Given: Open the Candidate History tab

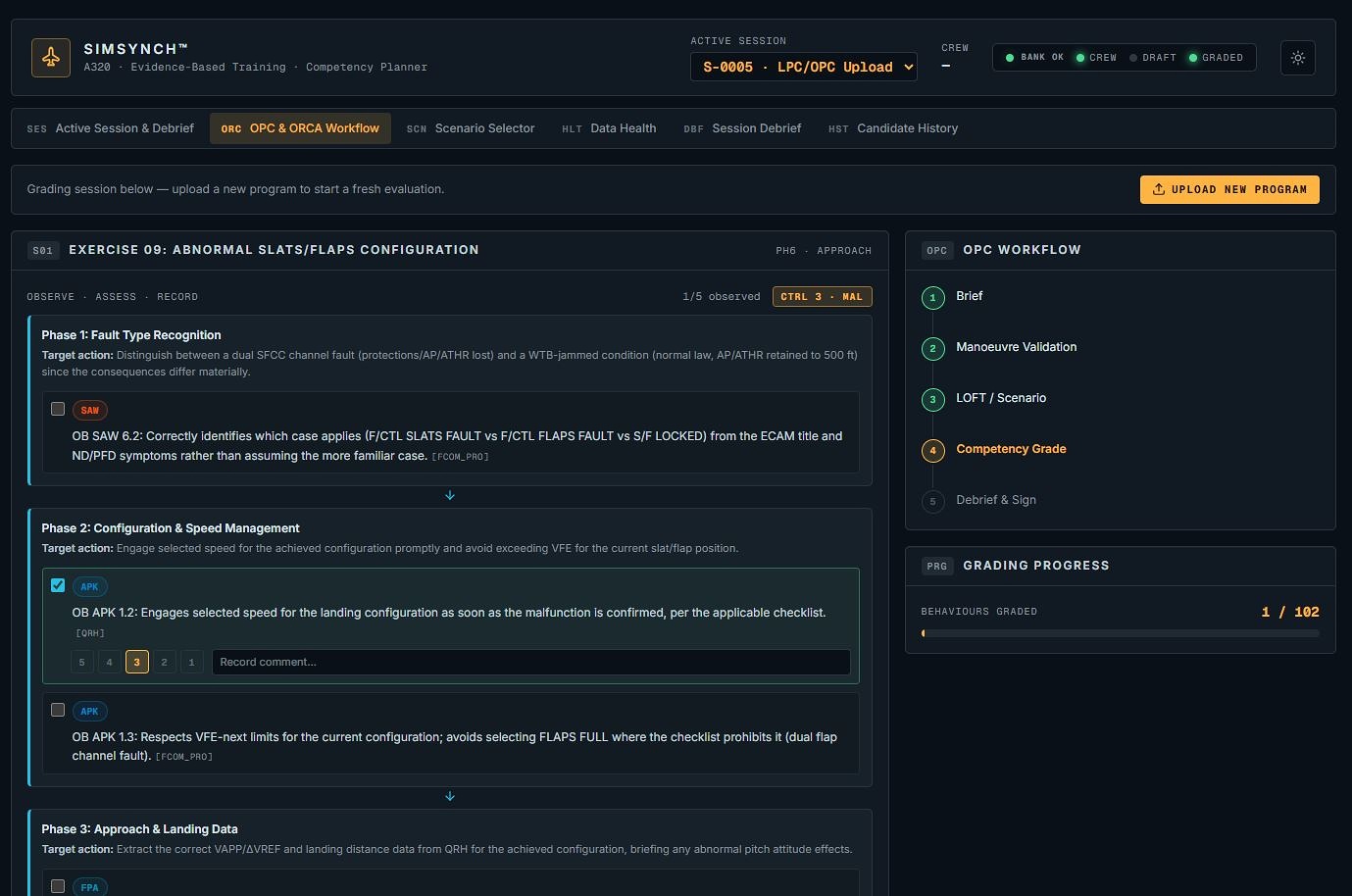Looking at the screenshot, I should tap(893, 128).
